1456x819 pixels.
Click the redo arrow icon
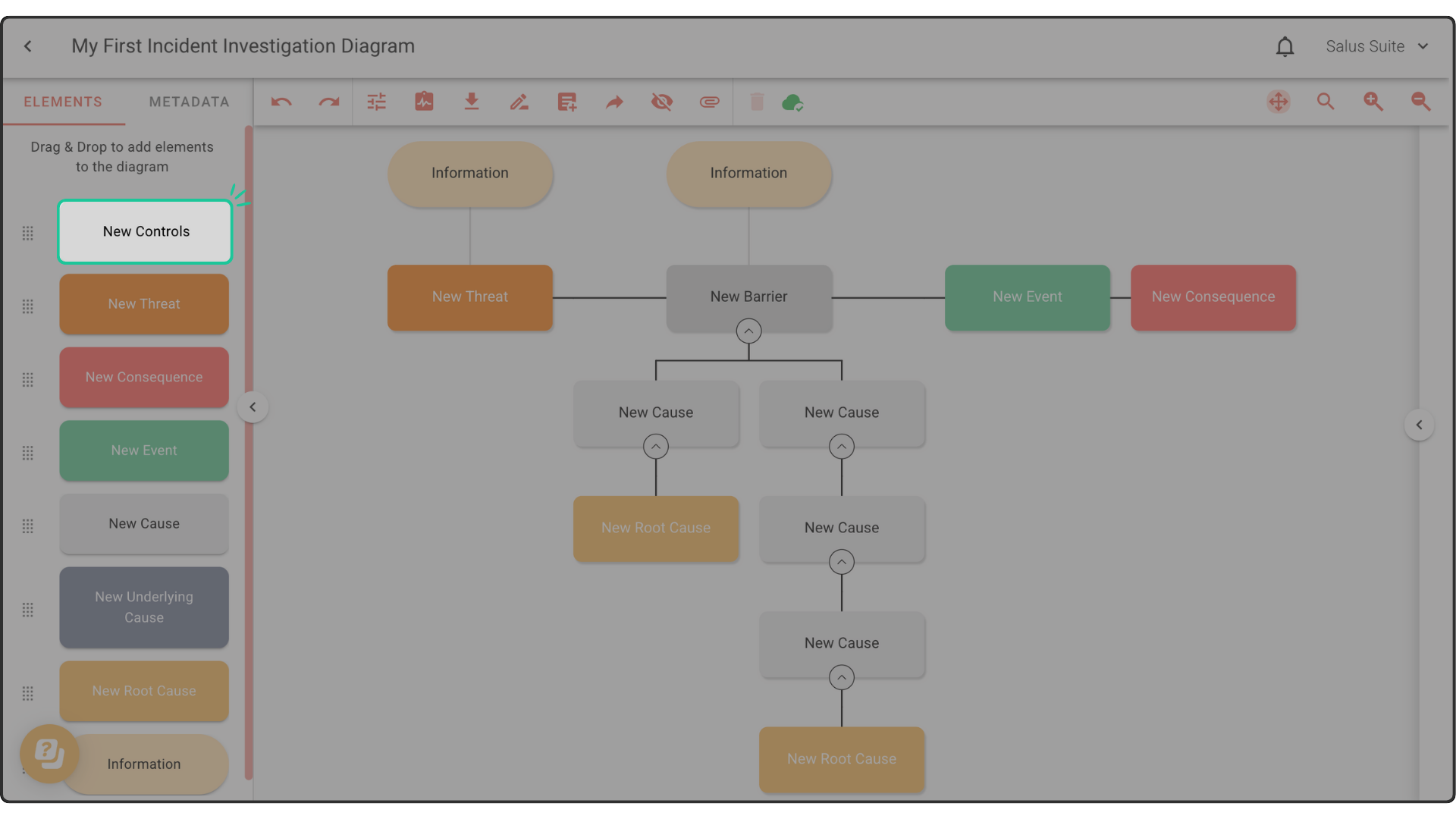coord(328,102)
